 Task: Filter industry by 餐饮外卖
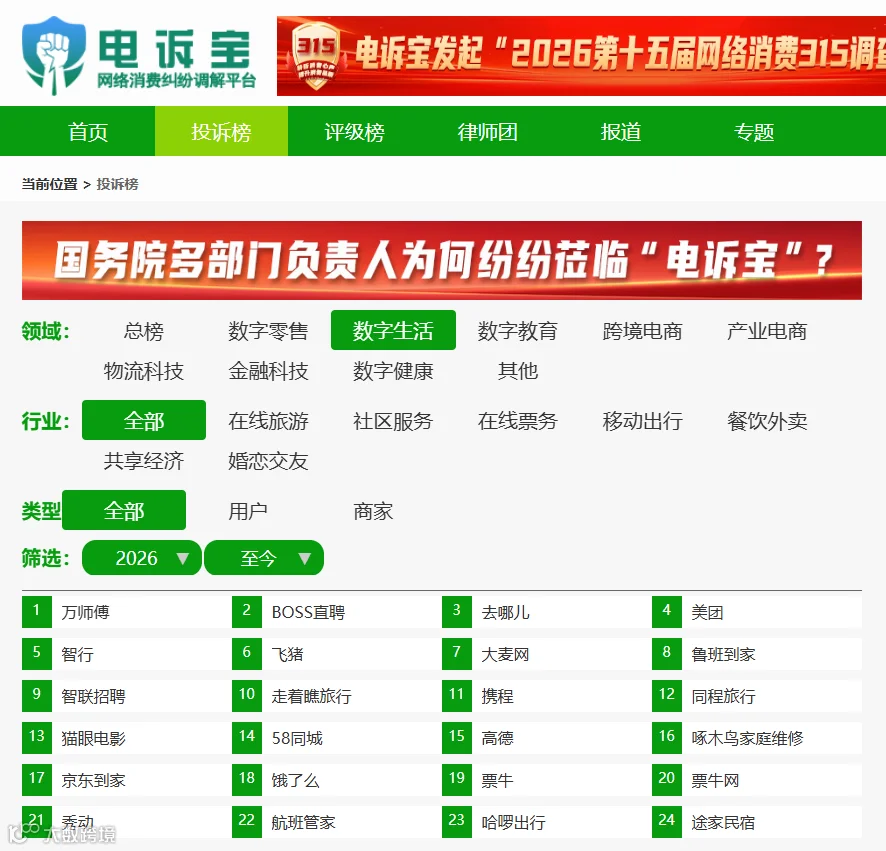[x=767, y=421]
